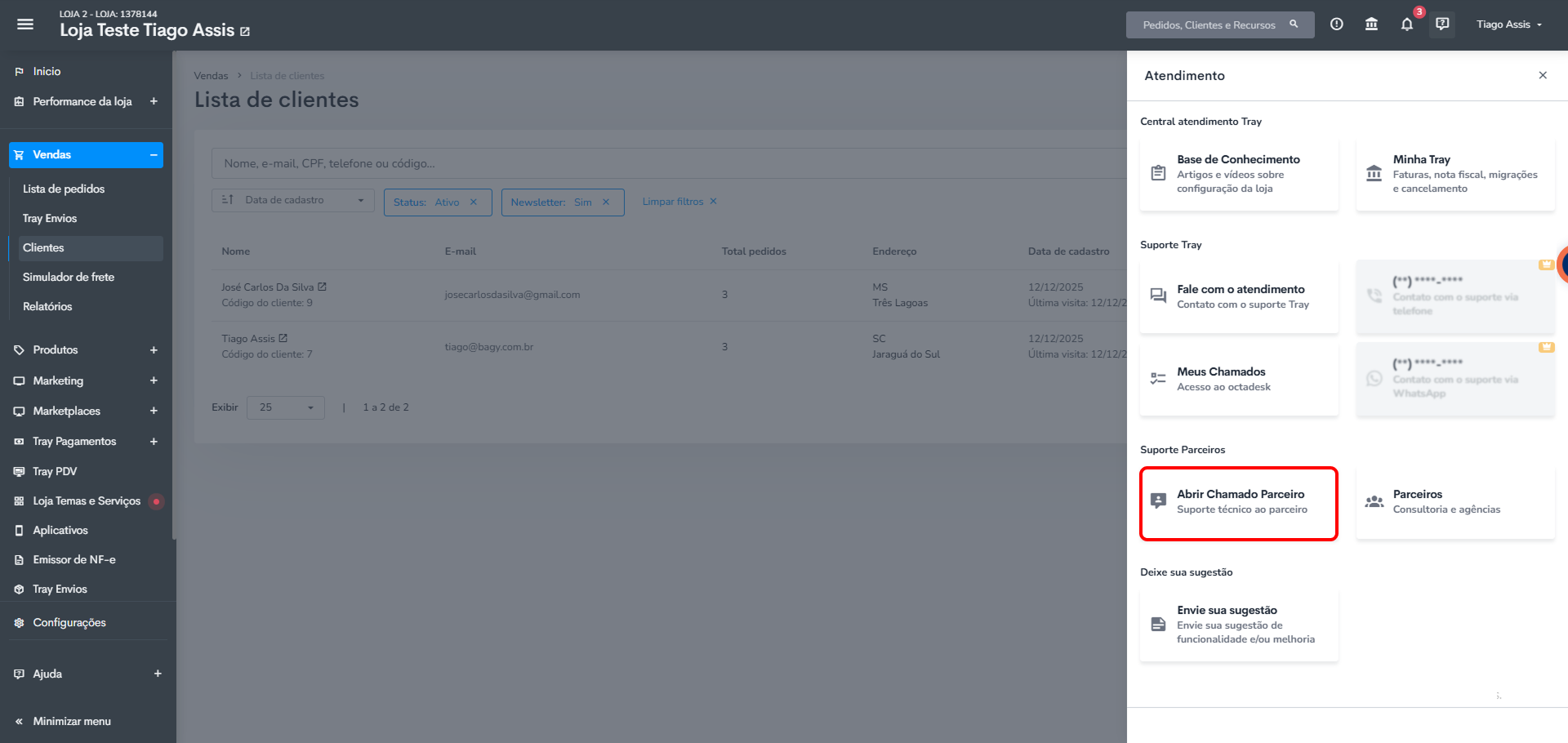Screen dimensions: 1568x743
Task: Click Vendas breadcrumb link
Action: (211, 76)
